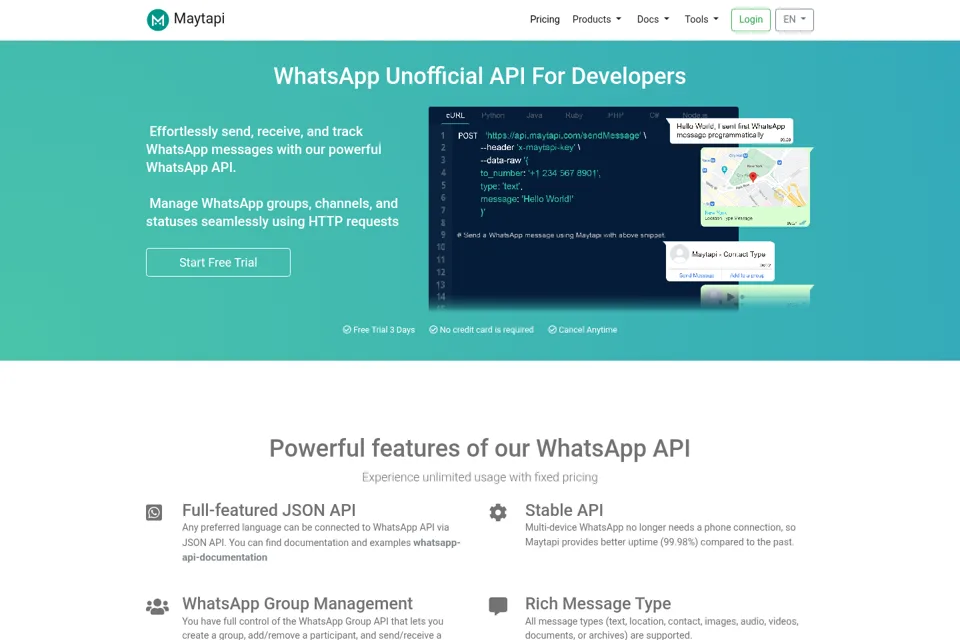This screenshot has height=640, width=960.
Task: Expand the Docs dropdown menu
Action: 653,20
